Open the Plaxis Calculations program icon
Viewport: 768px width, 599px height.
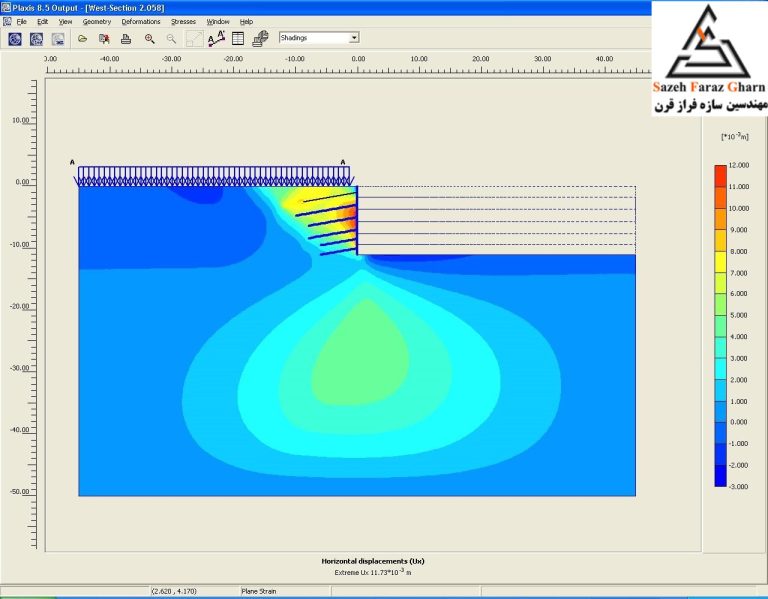click(x=36, y=39)
